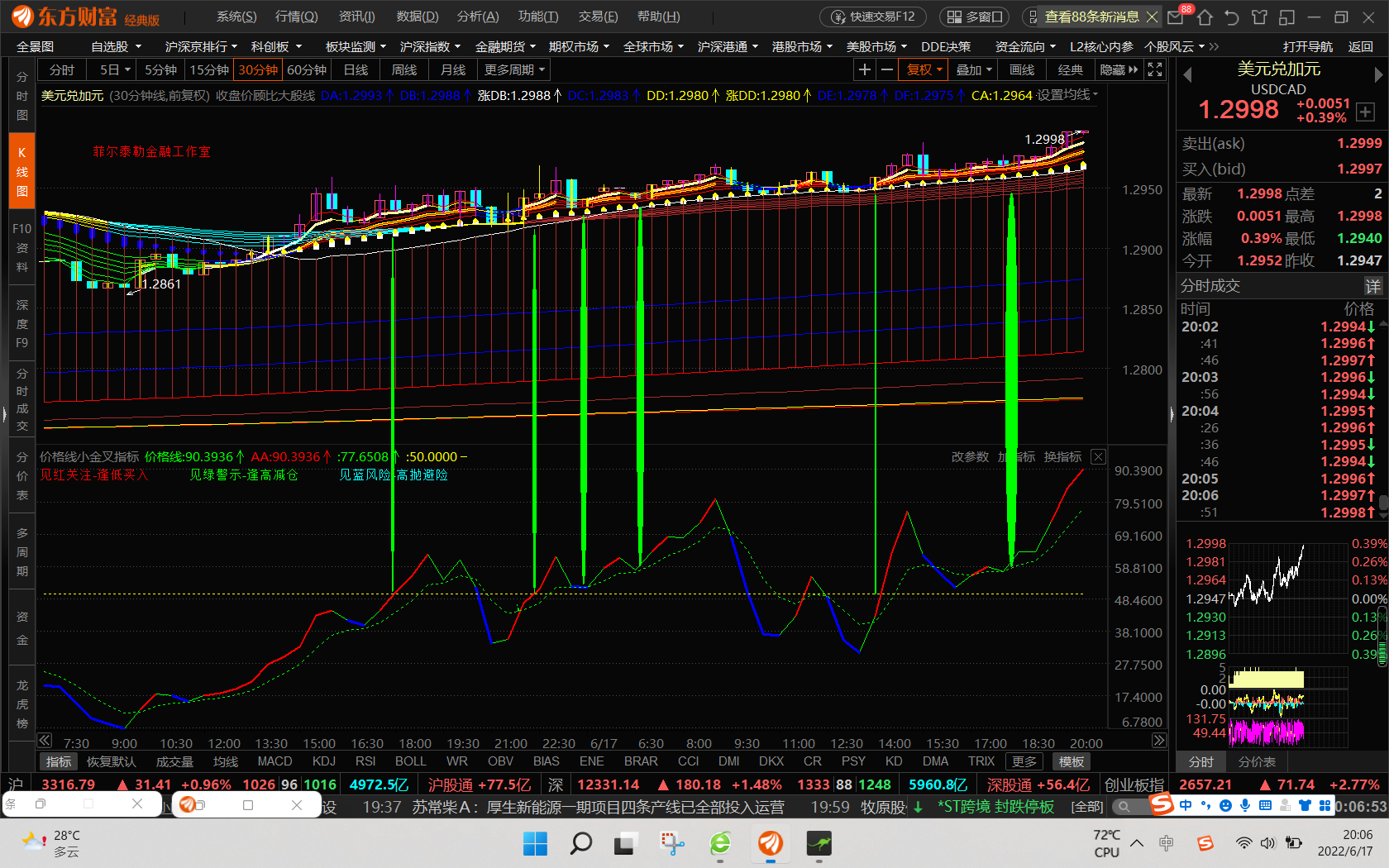Expand the 沪深京排行 dropdown
This screenshot has width=1389, height=868.
tap(201, 47)
